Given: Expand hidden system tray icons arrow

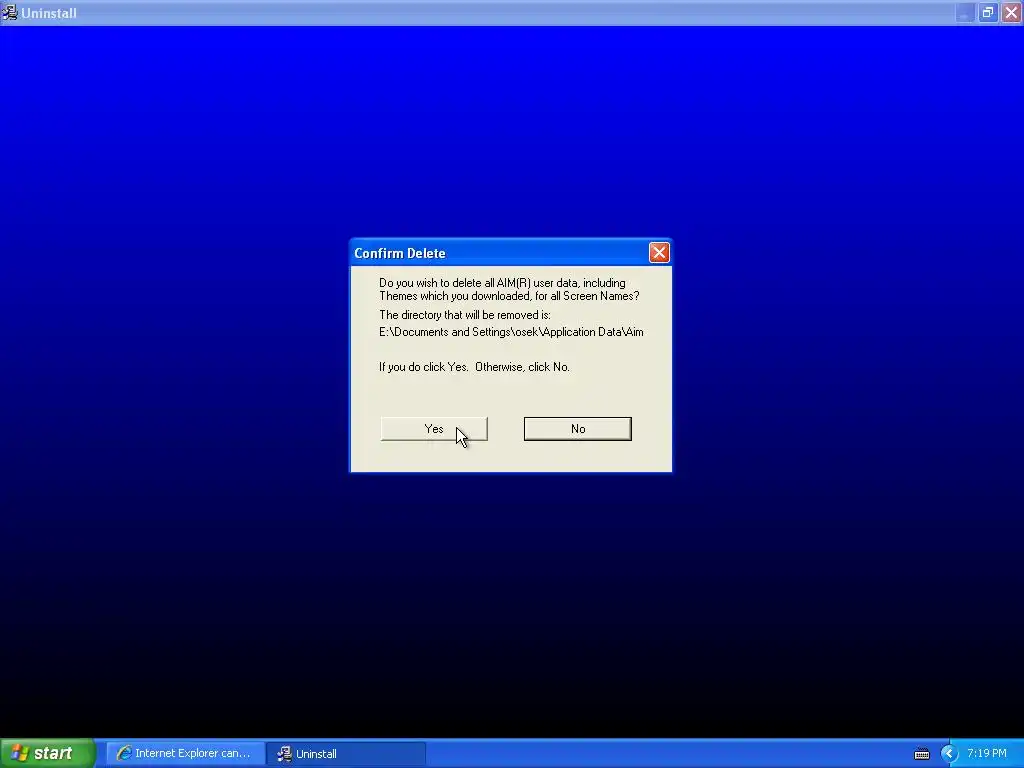Looking at the screenshot, I should tap(949, 753).
